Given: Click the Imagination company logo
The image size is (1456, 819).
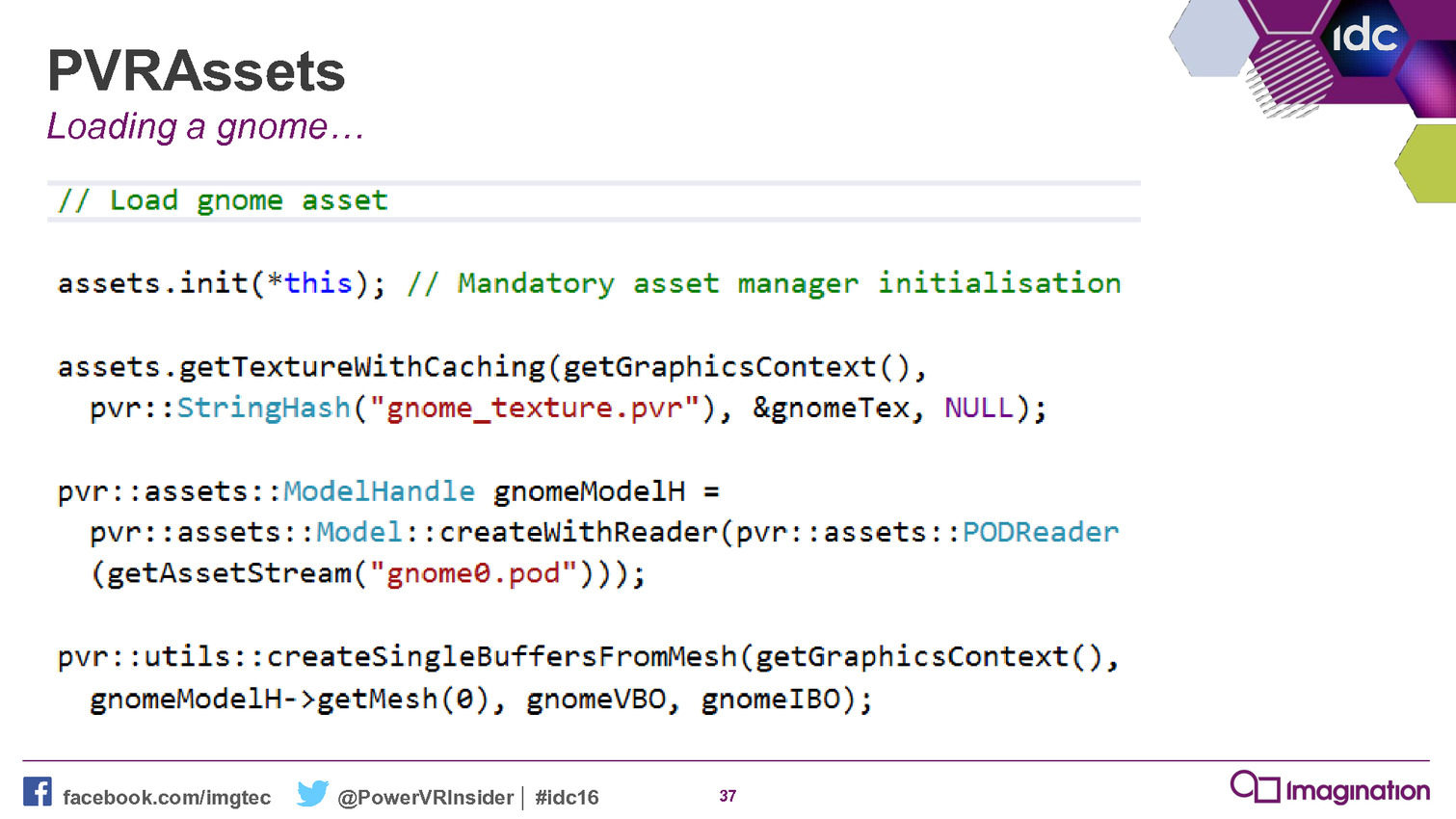Looking at the screenshot, I should click(1330, 789).
